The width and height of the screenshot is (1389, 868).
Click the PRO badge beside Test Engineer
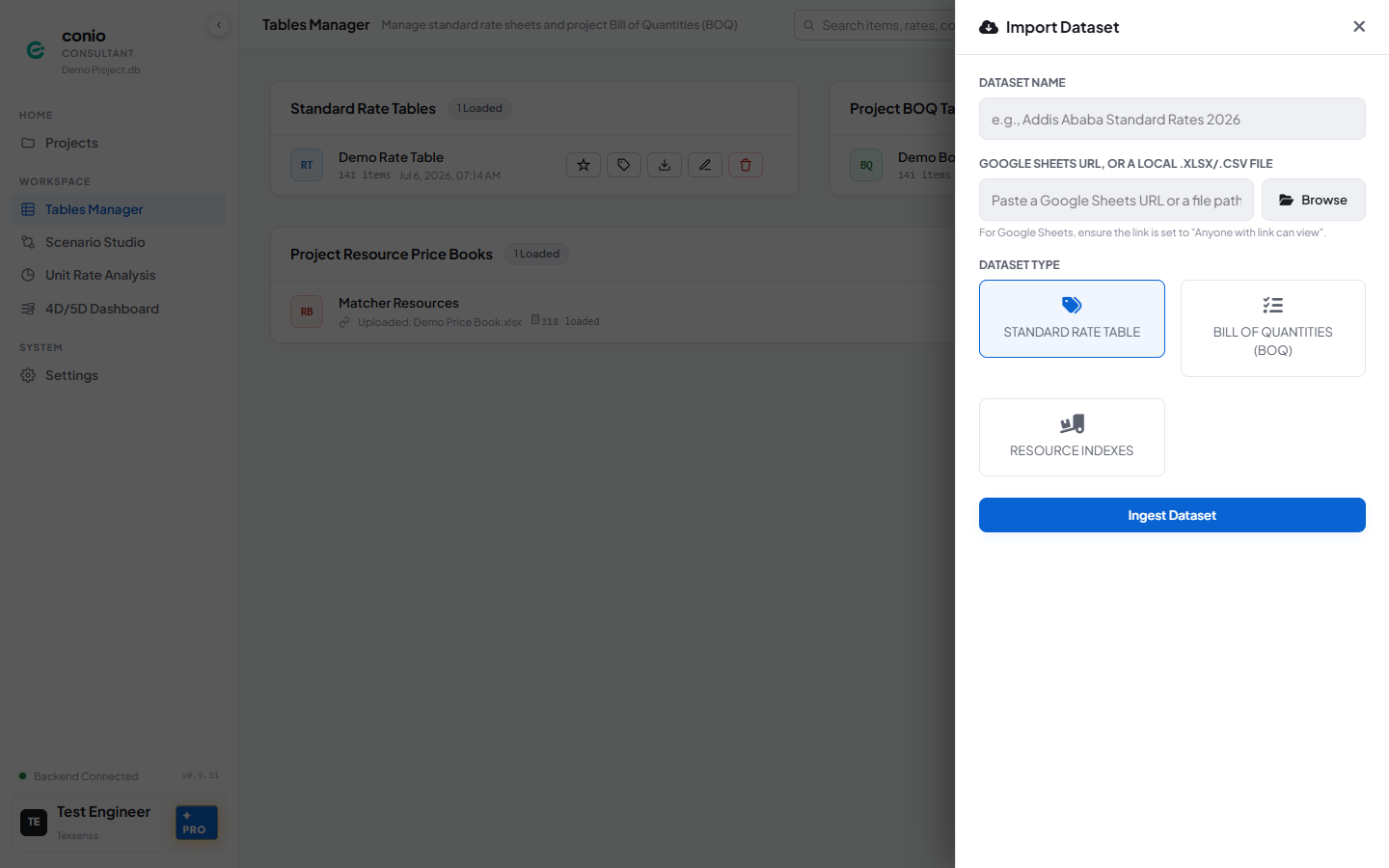[x=197, y=823]
